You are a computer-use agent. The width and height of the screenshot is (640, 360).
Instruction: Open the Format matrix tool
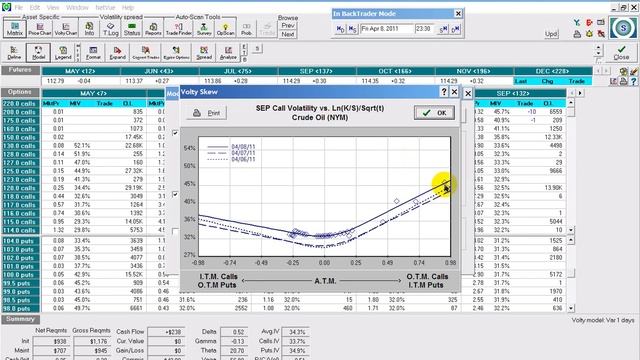(x=93, y=53)
